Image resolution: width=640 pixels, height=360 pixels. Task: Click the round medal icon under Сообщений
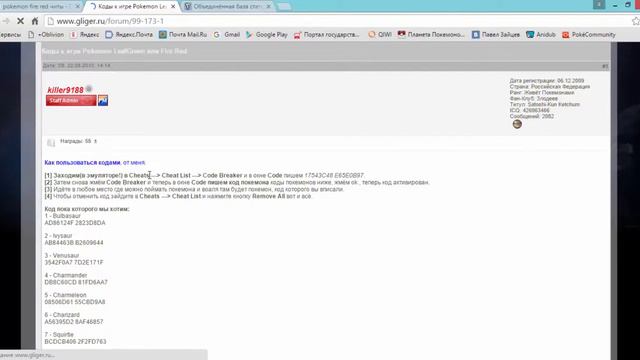(517, 124)
